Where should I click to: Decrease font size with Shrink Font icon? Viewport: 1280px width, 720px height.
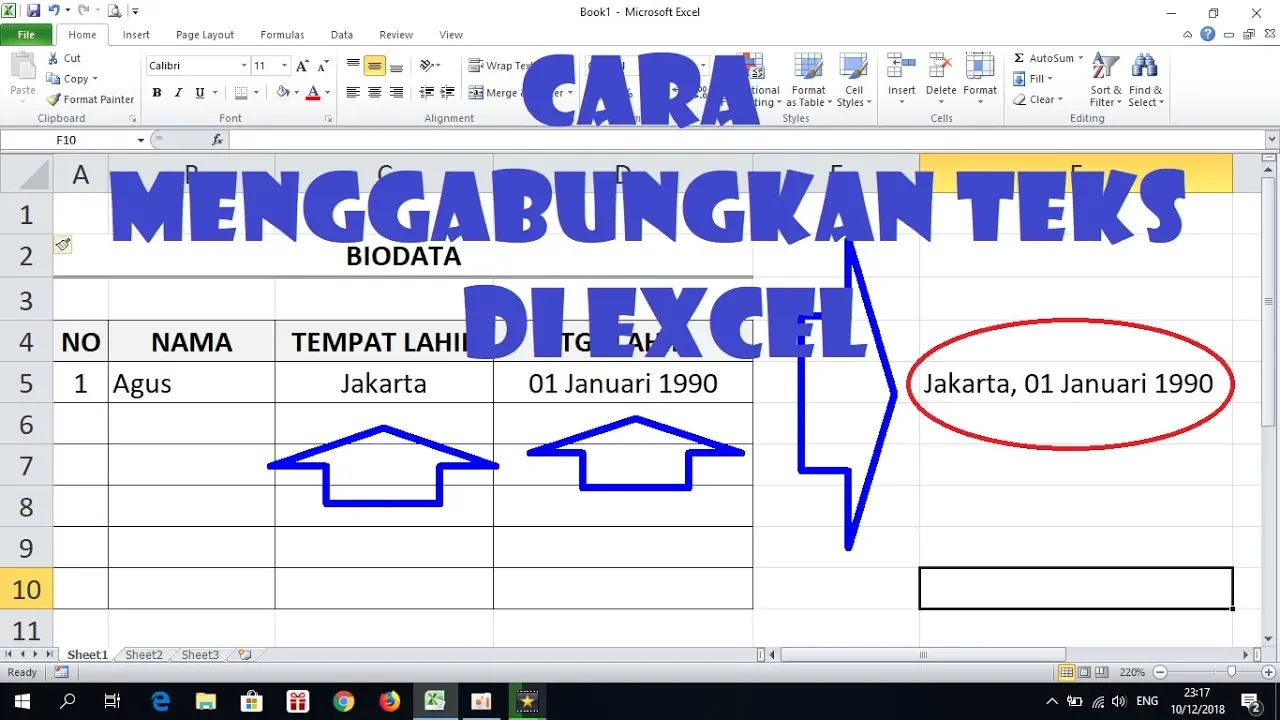click(323, 66)
